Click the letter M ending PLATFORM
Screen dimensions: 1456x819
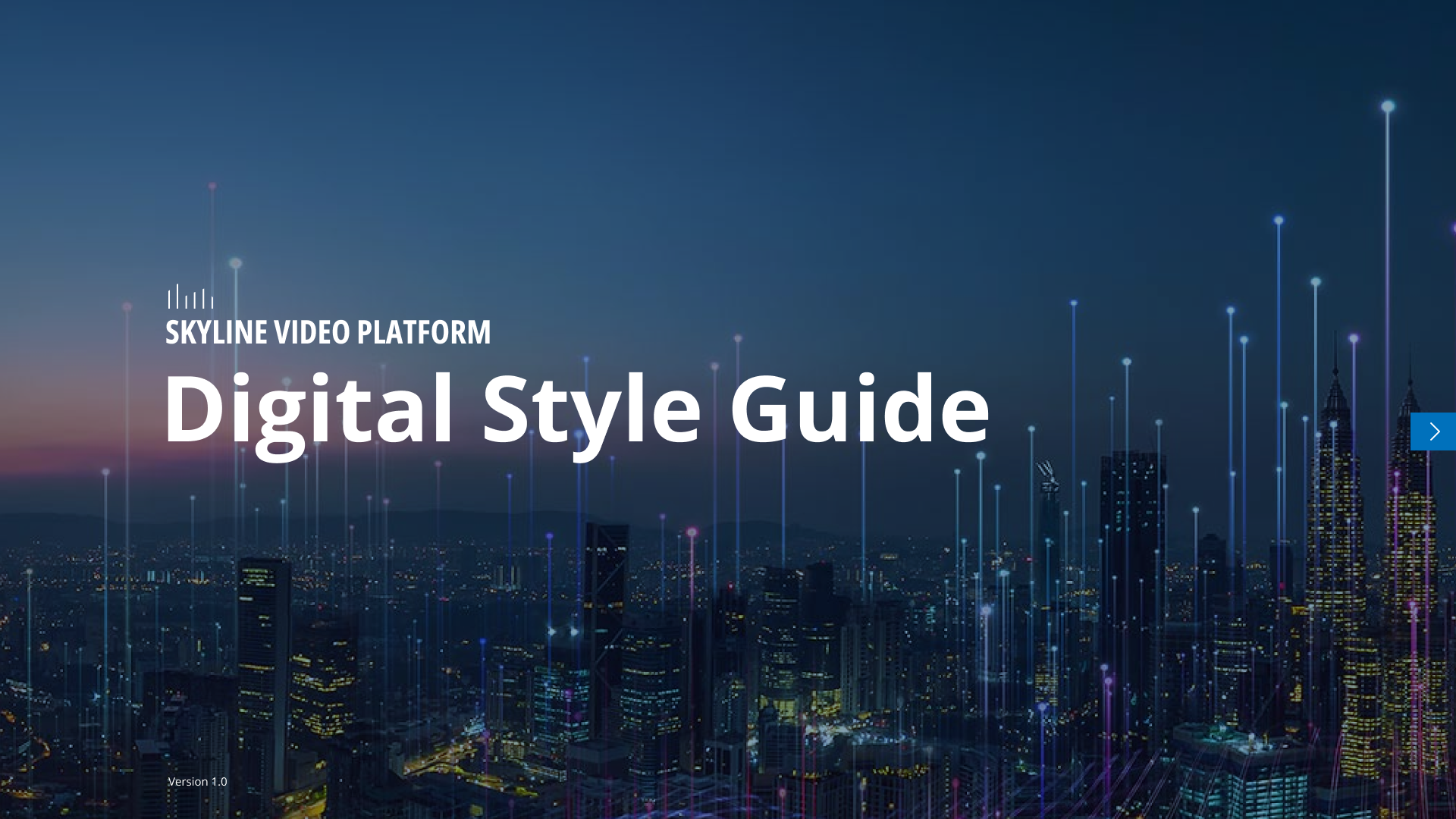click(x=479, y=333)
